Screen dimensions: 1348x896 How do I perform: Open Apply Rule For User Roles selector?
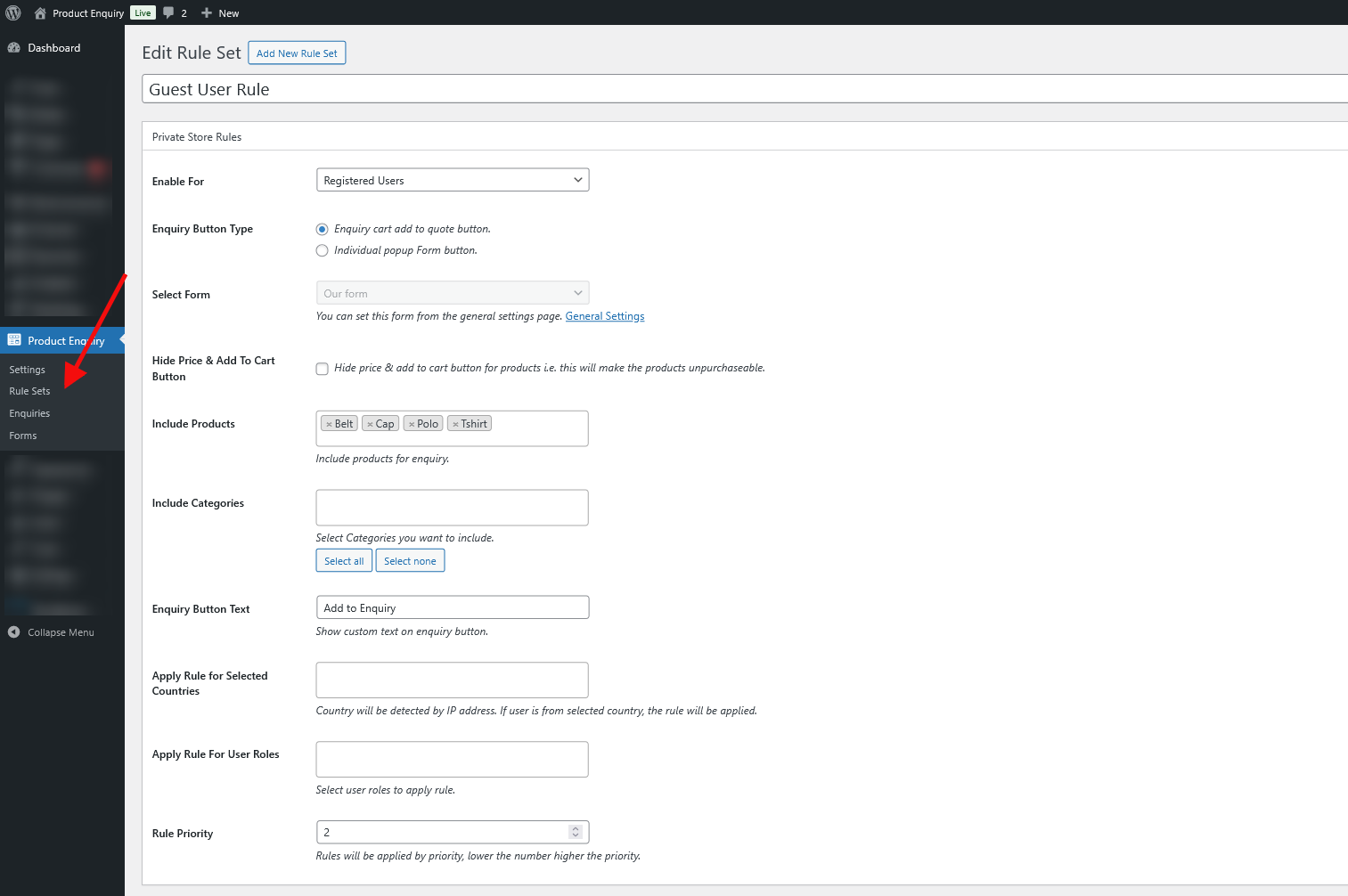(452, 759)
